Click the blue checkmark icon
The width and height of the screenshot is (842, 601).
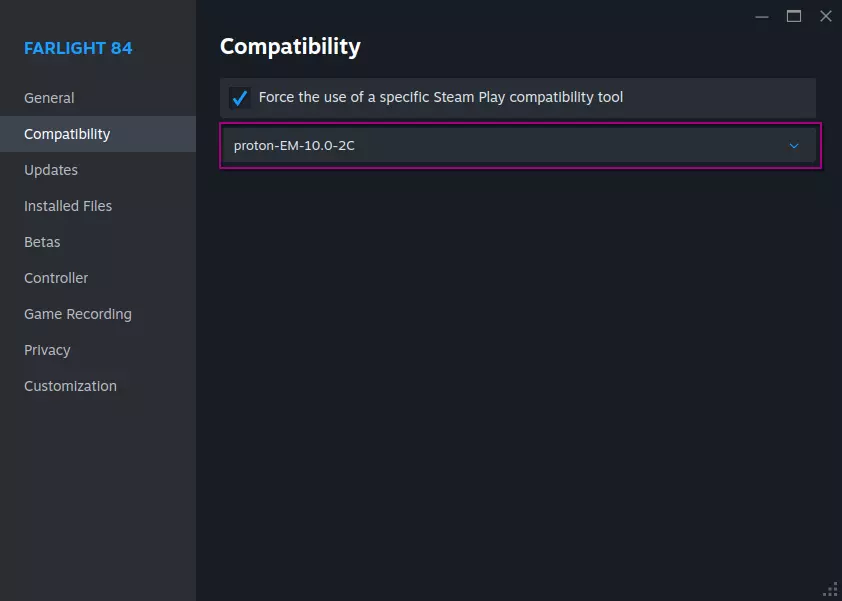239,98
